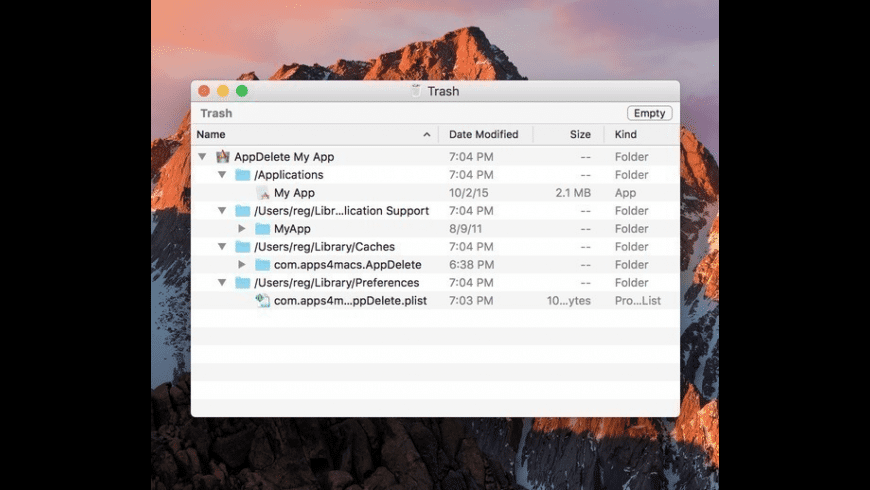Zoom the Trash window with green button
Viewport: 870px width, 490px height.
(242, 91)
